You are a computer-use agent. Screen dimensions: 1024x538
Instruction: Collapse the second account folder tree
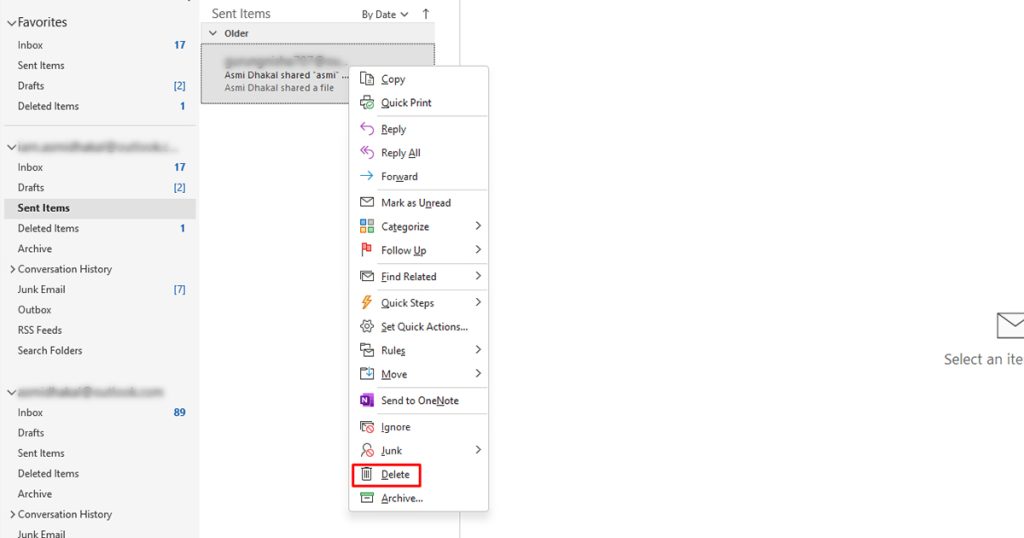click(11, 392)
